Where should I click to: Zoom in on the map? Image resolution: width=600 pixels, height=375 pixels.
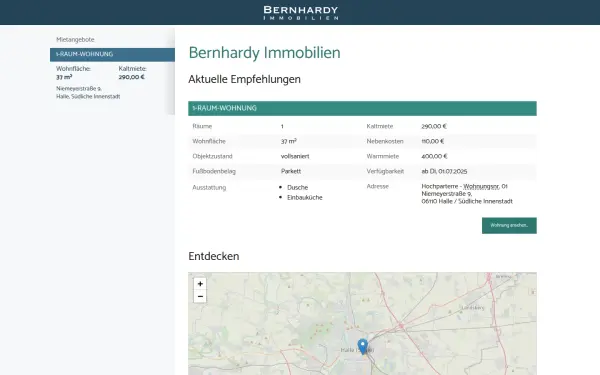tap(200, 284)
